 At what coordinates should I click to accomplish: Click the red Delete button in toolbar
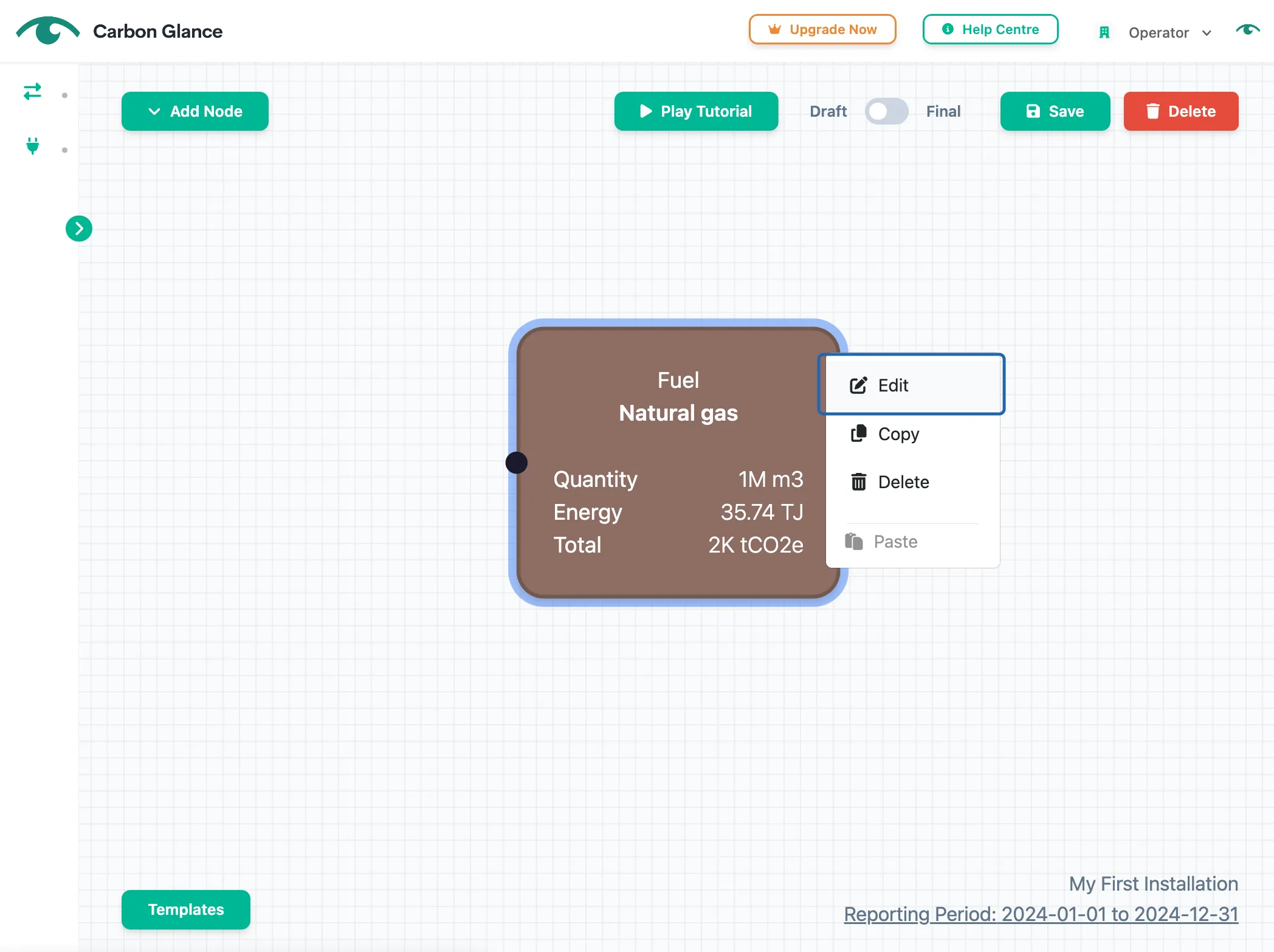(1181, 111)
